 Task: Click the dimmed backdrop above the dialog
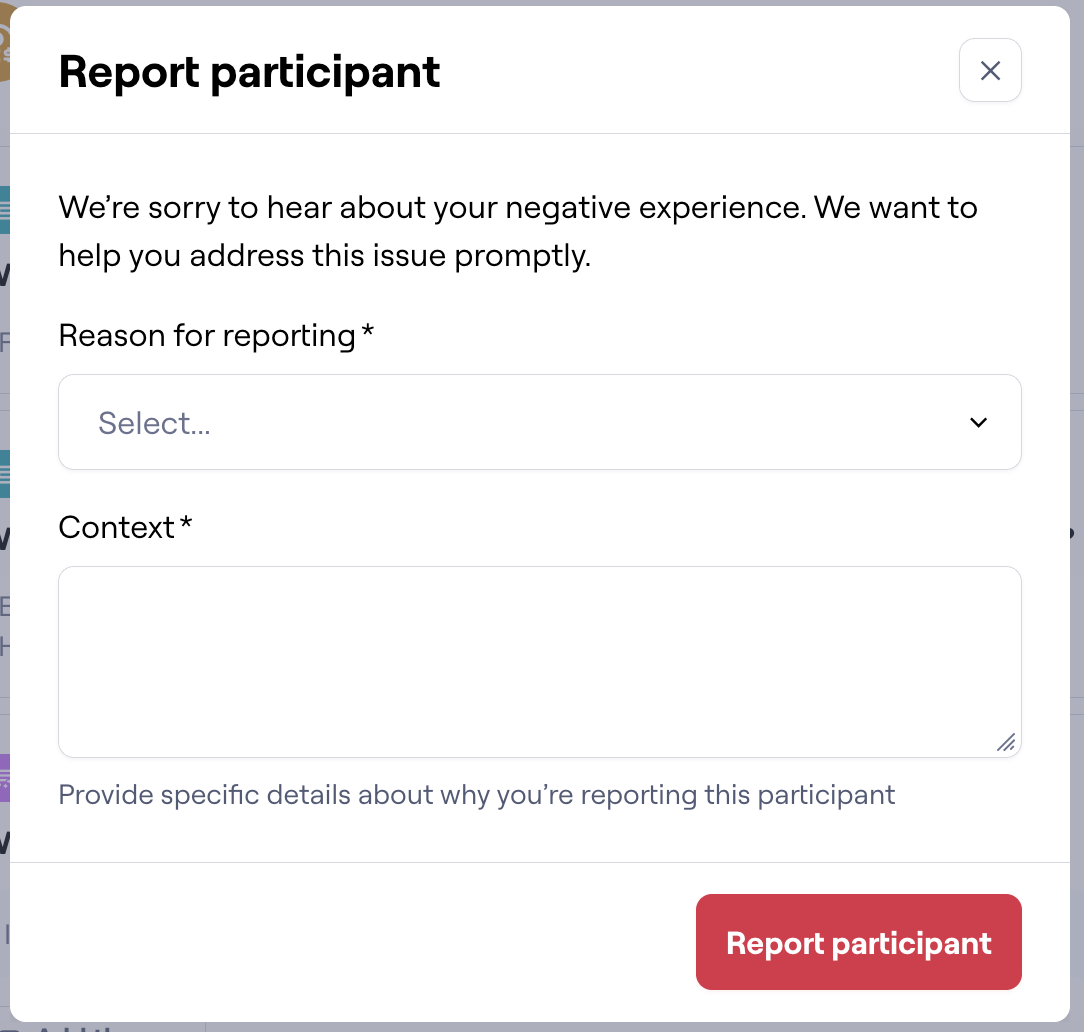tap(540, 2)
